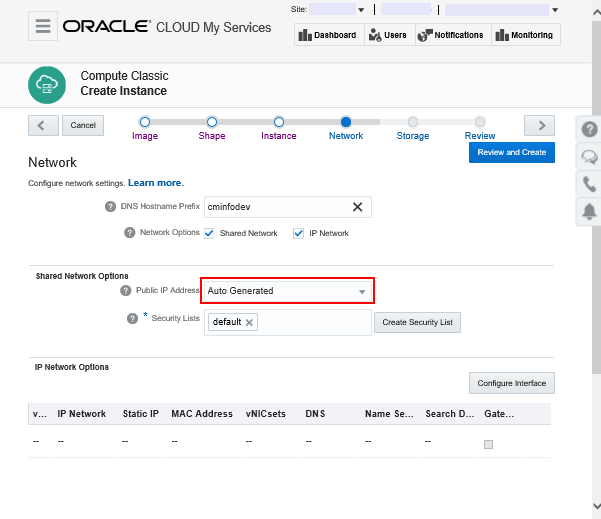
Task: Go to the Users page
Action: [388, 35]
